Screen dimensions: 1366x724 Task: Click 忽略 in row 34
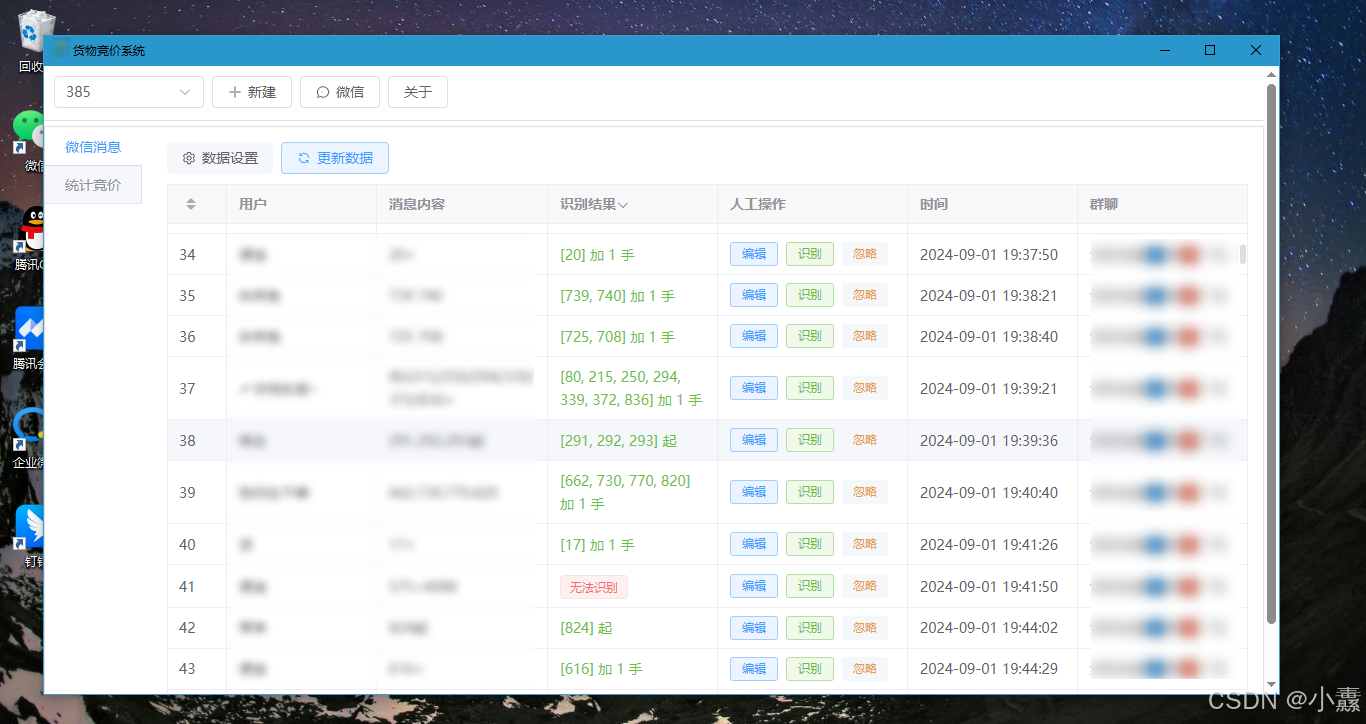click(x=865, y=254)
